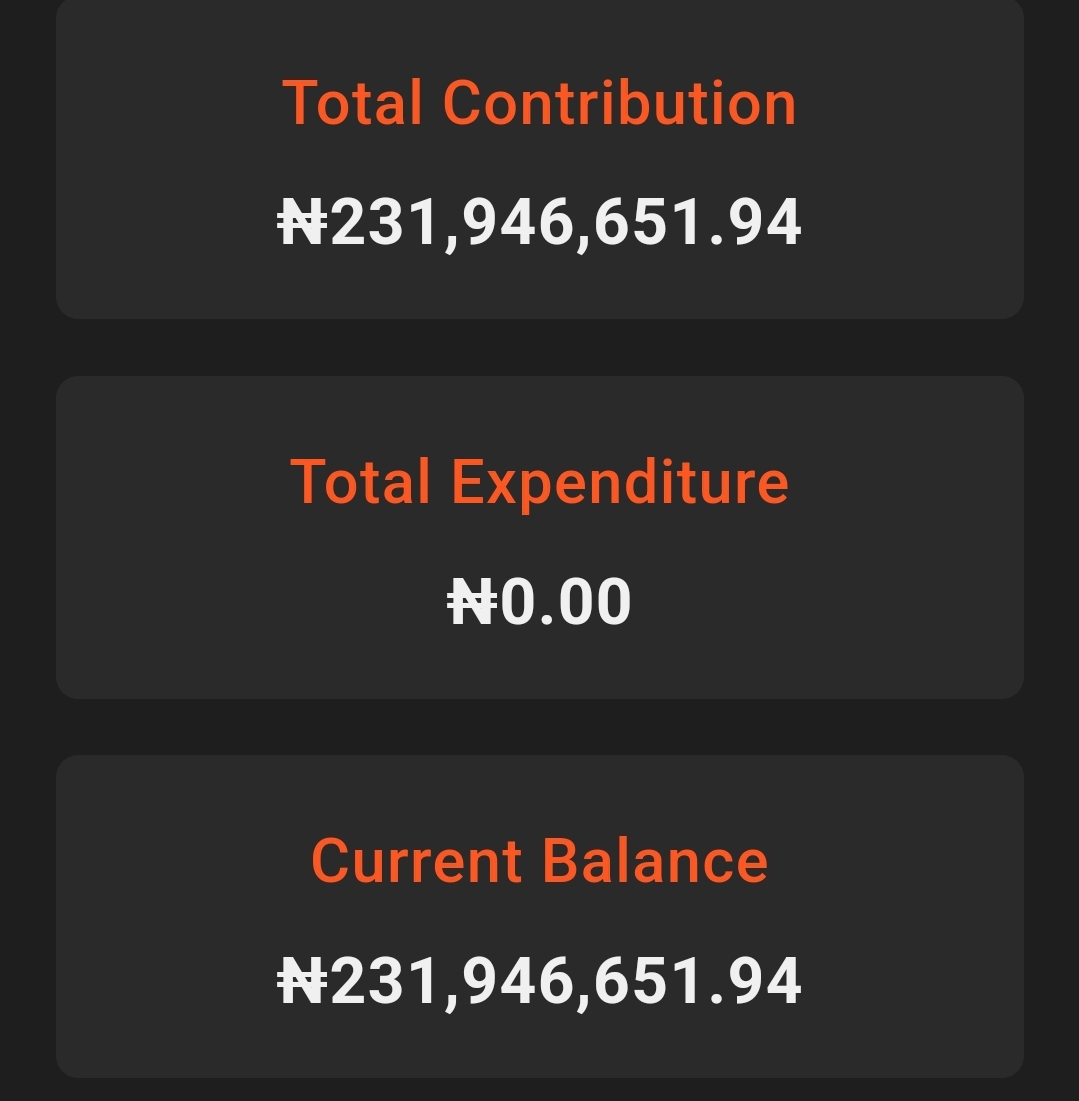Open the Current Balance card
The width and height of the screenshot is (1079, 1101).
(540, 916)
